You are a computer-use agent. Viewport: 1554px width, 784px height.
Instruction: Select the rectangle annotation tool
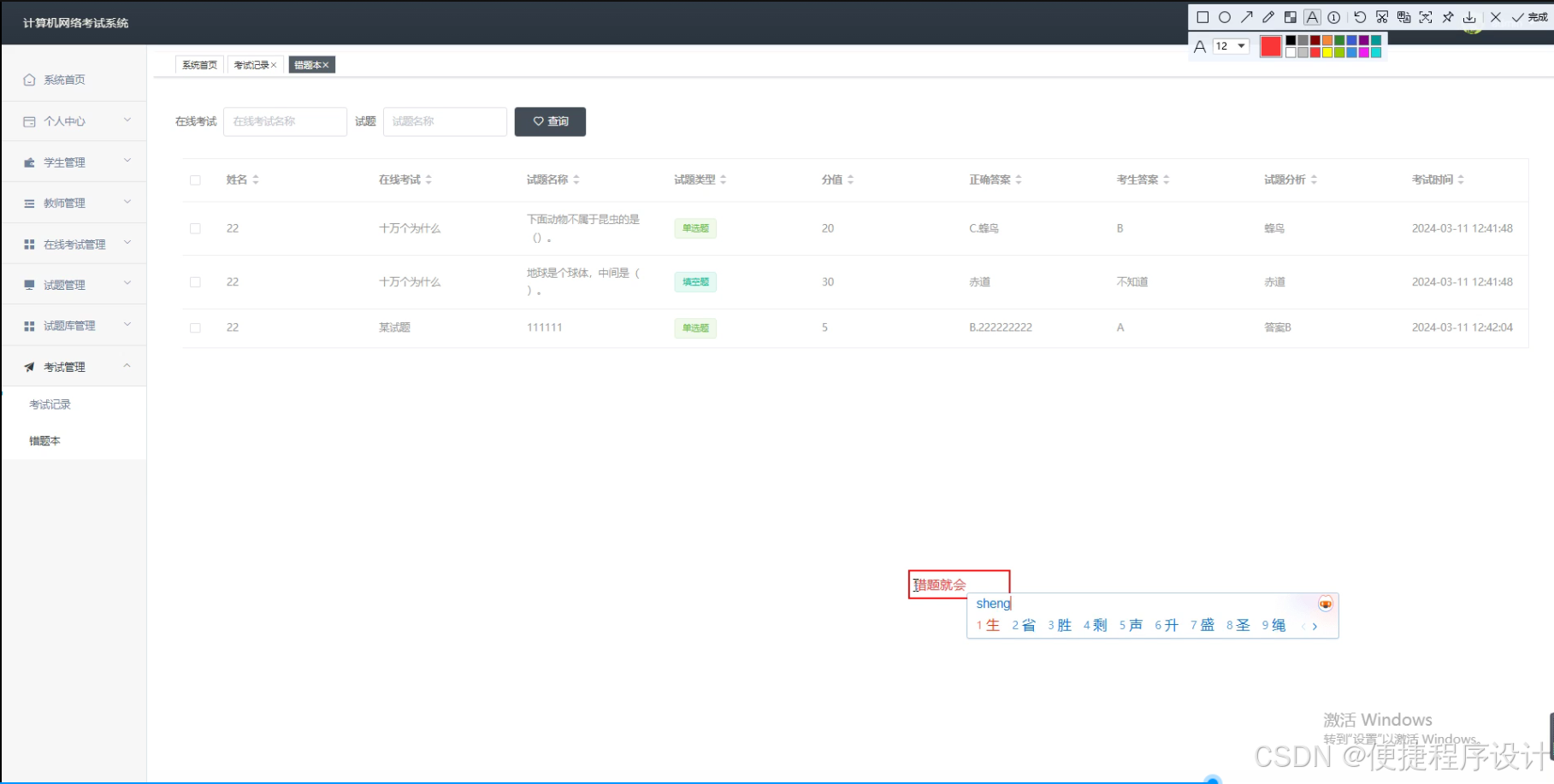point(1202,17)
